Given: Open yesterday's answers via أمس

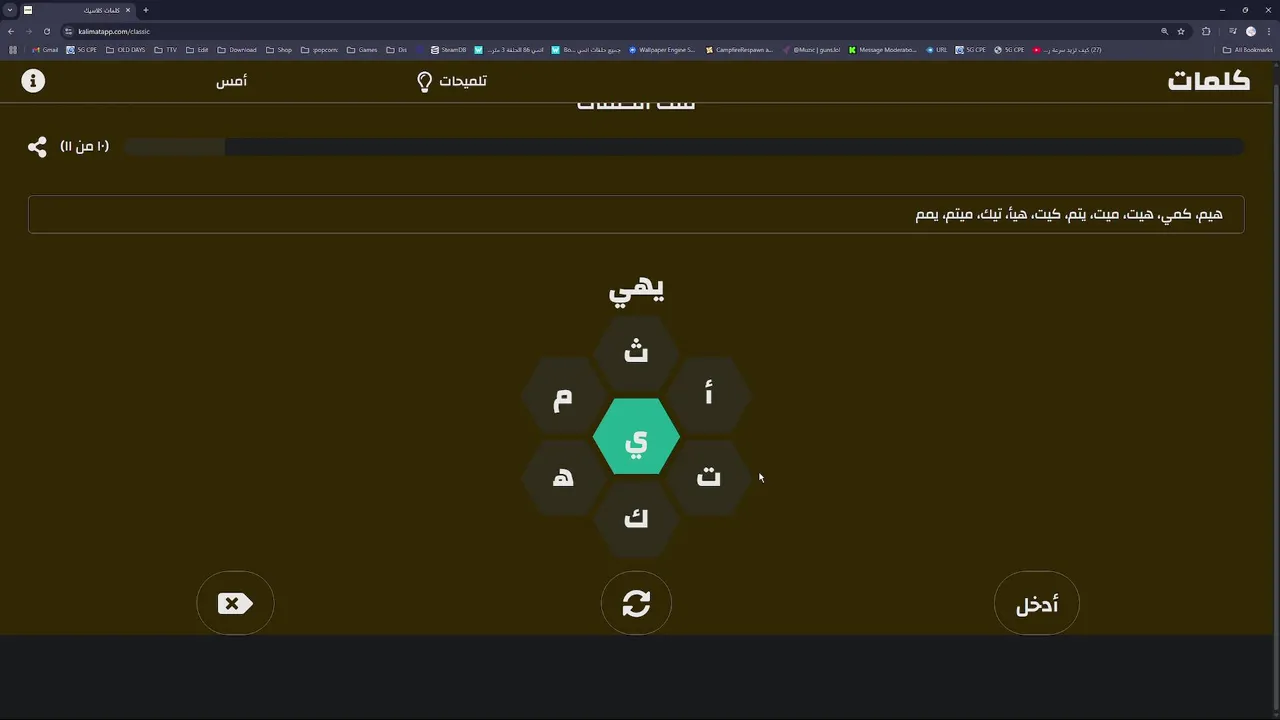Looking at the screenshot, I should pos(231,81).
